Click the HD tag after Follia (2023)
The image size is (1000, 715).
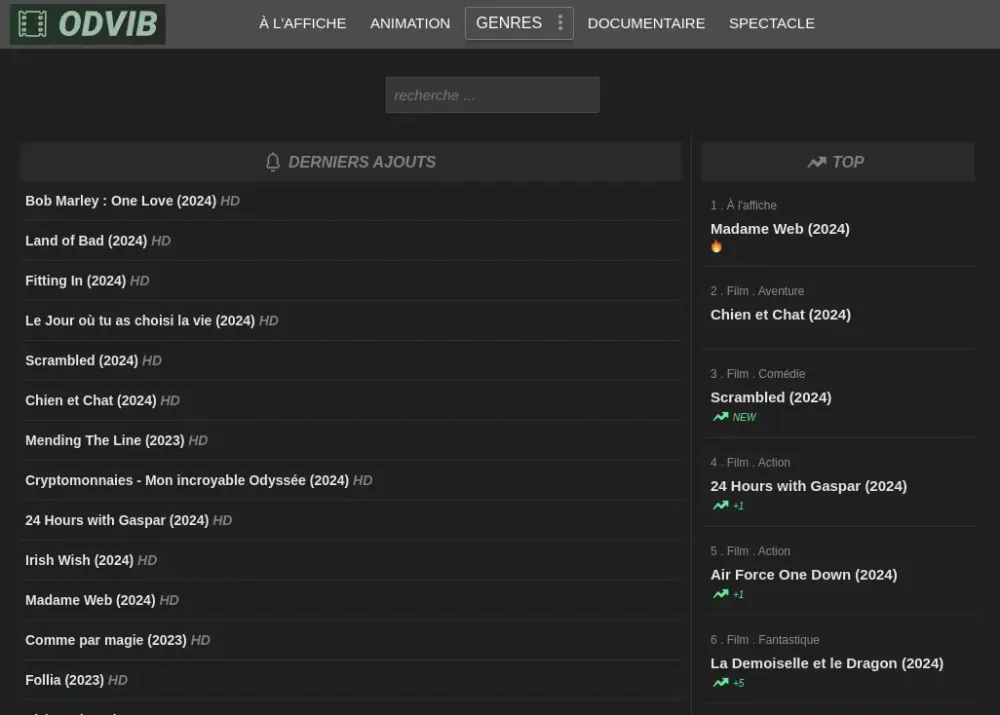pos(118,681)
